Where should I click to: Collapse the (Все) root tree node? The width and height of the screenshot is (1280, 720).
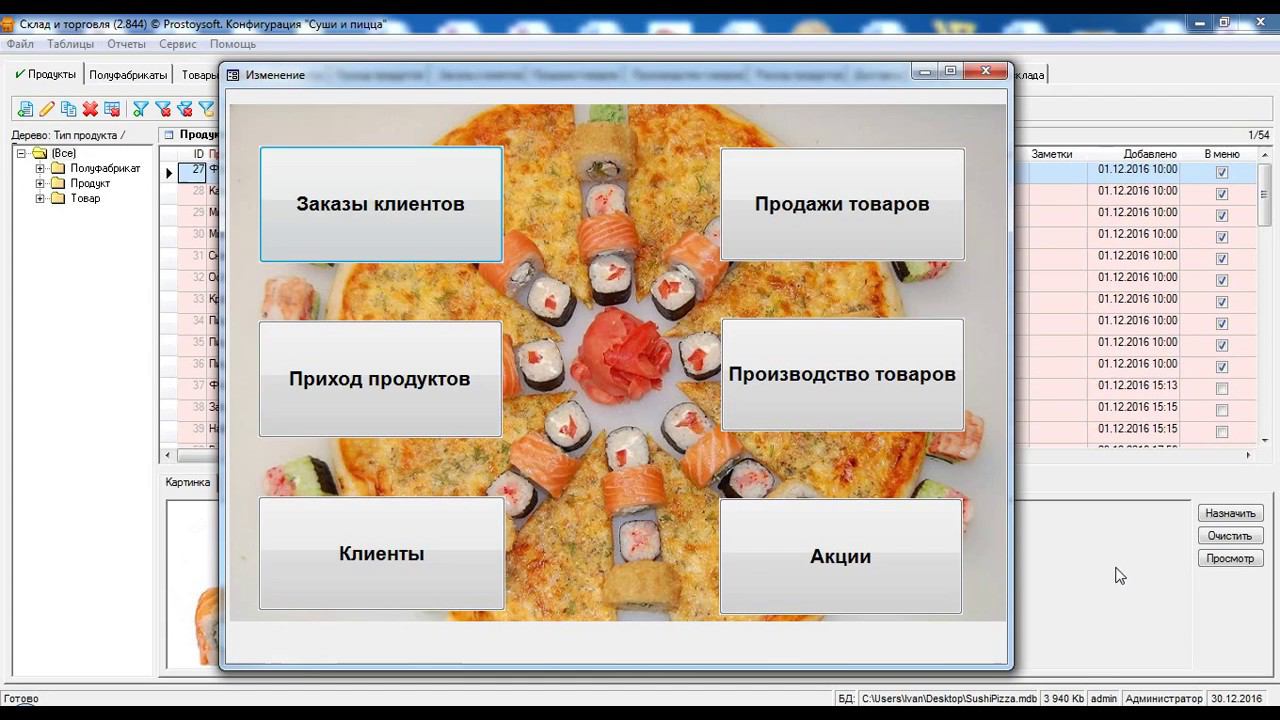(21, 153)
